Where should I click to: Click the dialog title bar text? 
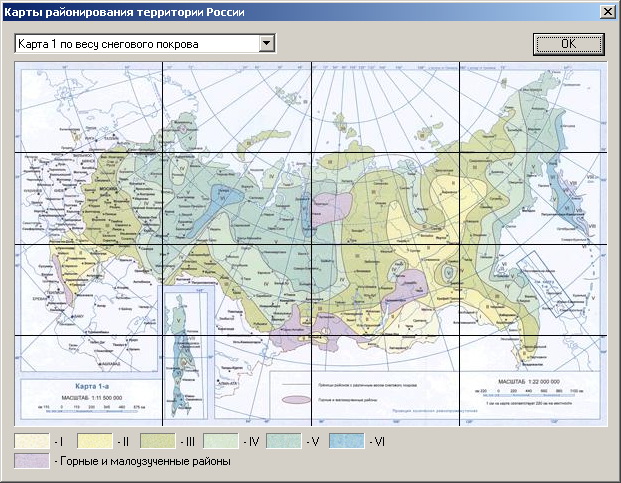[x=124, y=12]
